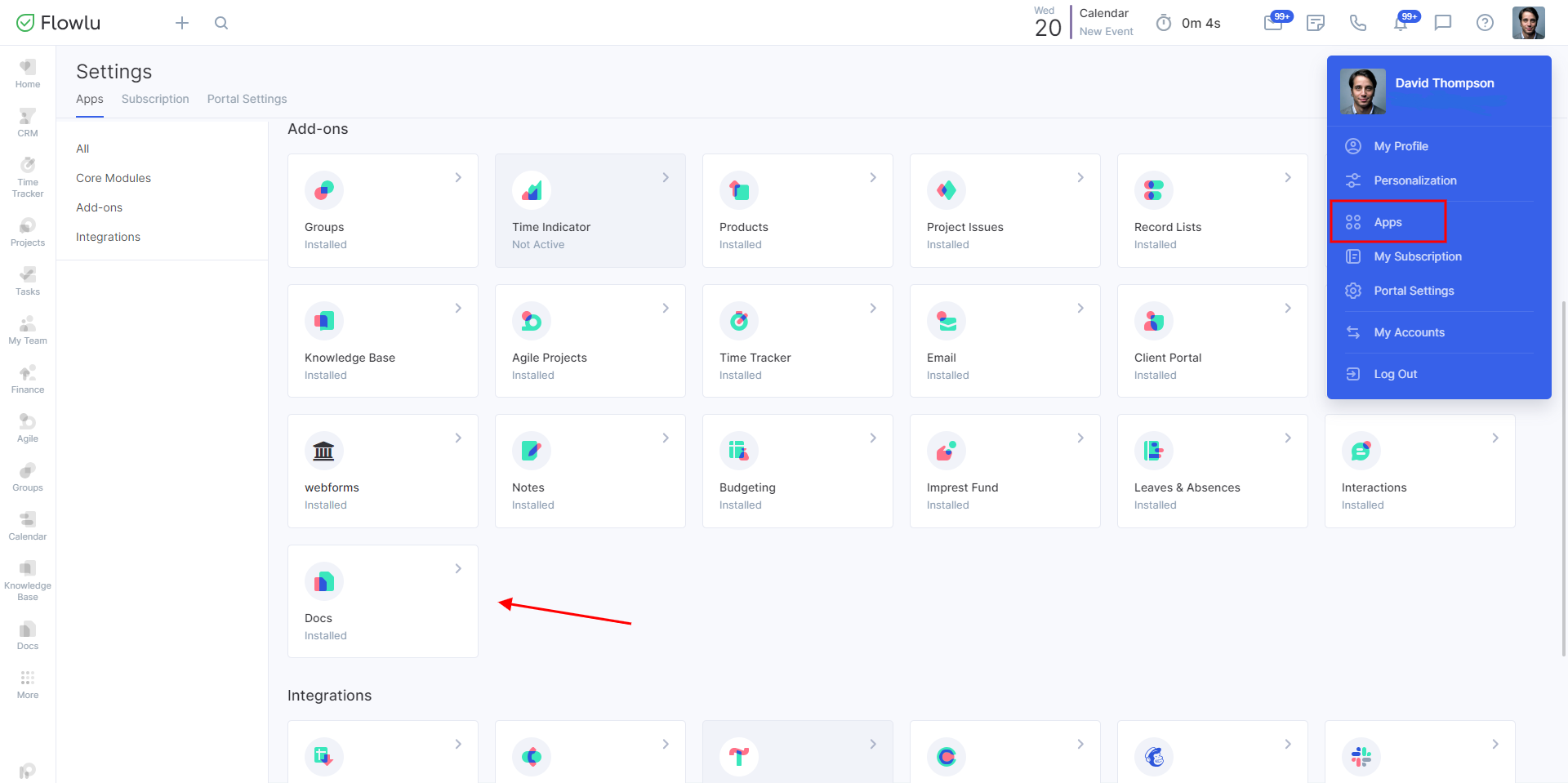
Task: Switch to the Portal Settings tab
Action: pos(247,99)
